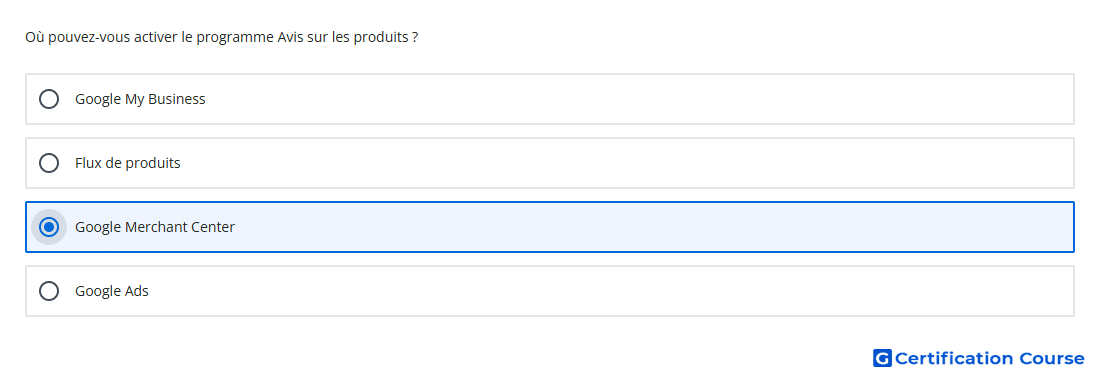Click the word 'Ads' in the last option
Image resolution: width=1100 pixels, height=377 pixels.
pos(137,291)
